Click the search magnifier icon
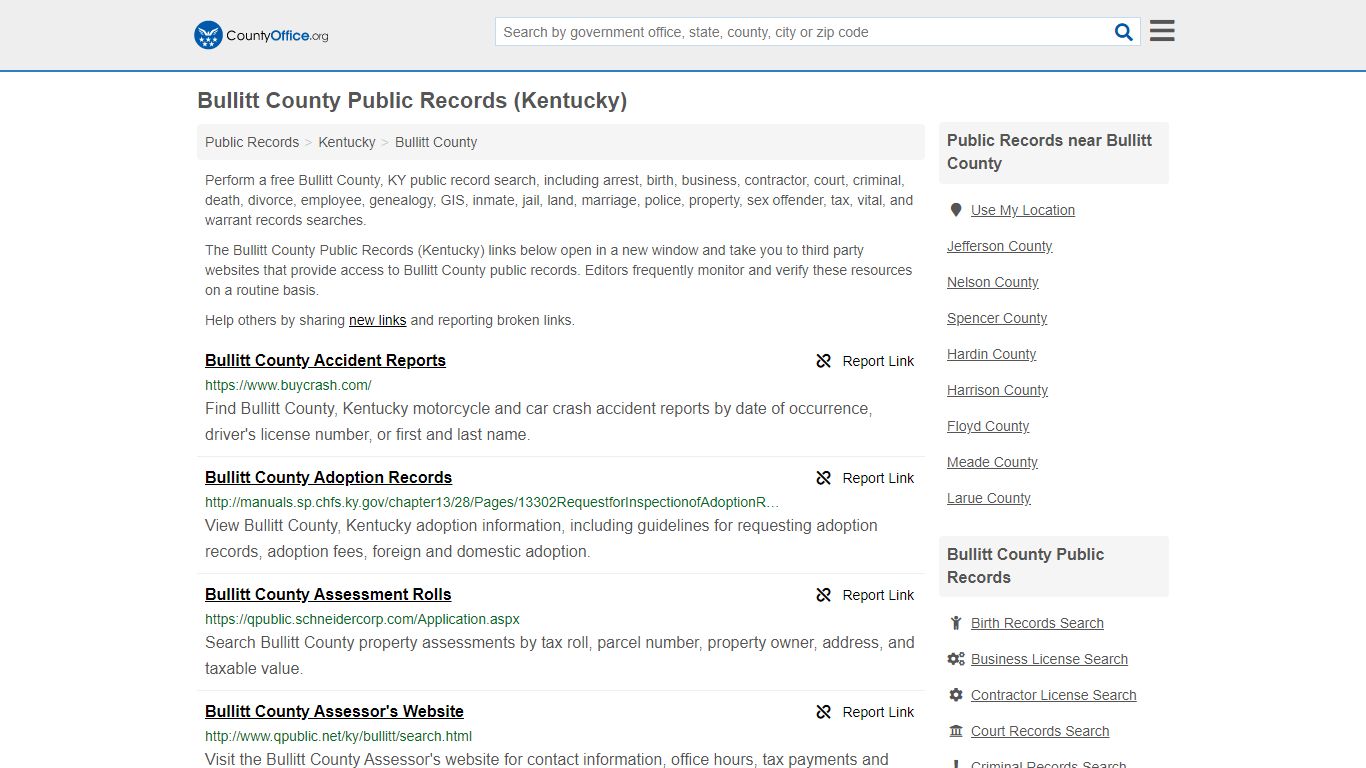This screenshot has width=1366, height=768. 1124,32
